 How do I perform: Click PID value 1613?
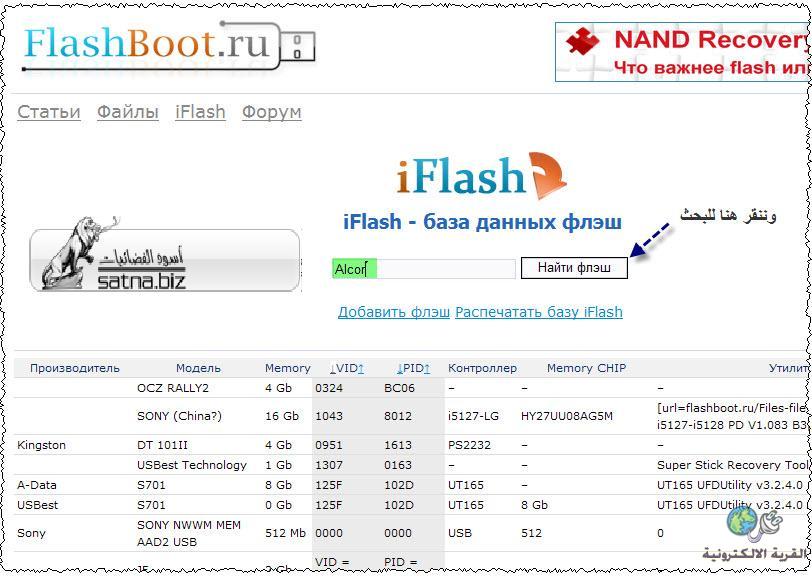pyautogui.click(x=398, y=445)
